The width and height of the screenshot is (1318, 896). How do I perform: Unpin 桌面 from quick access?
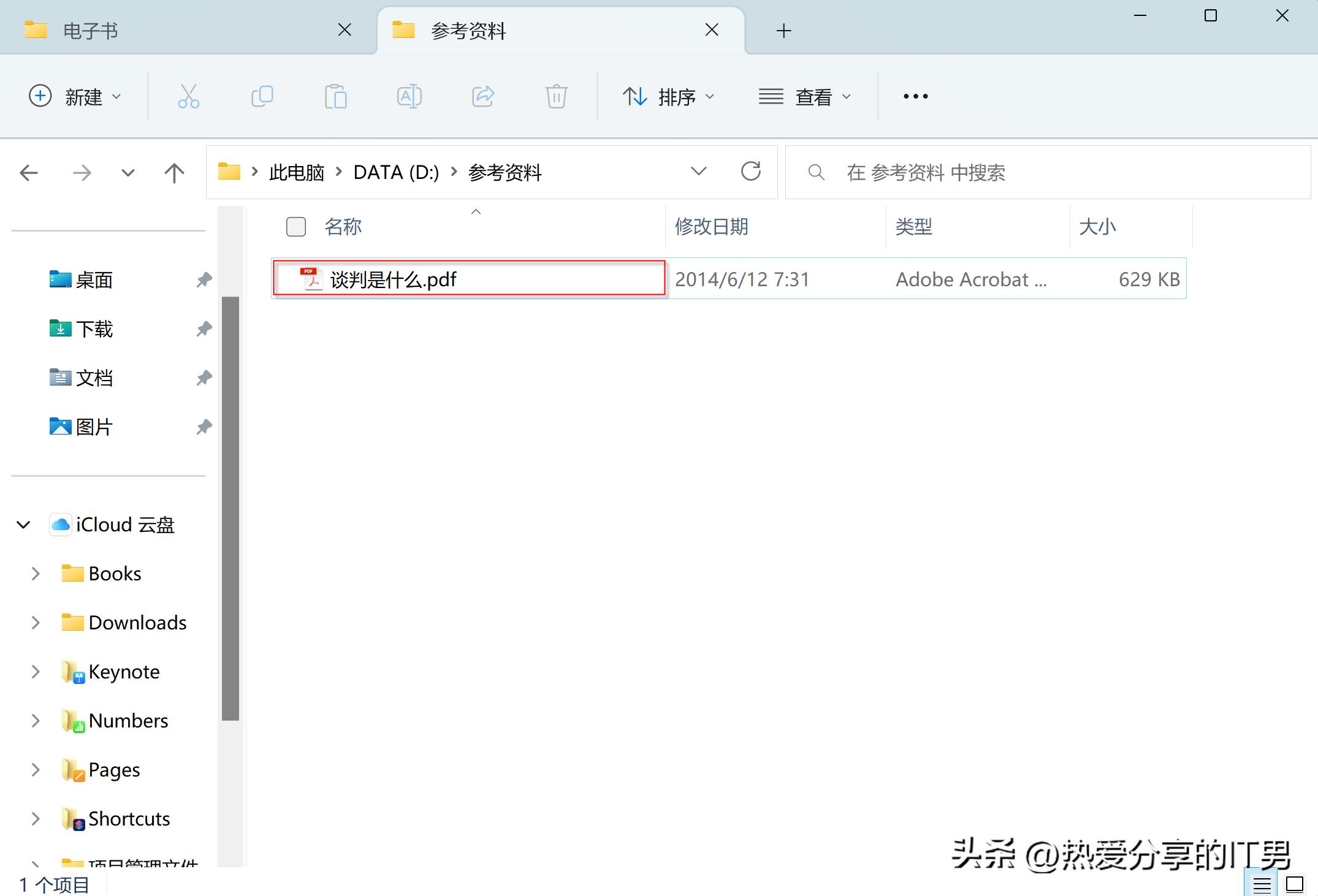point(204,279)
